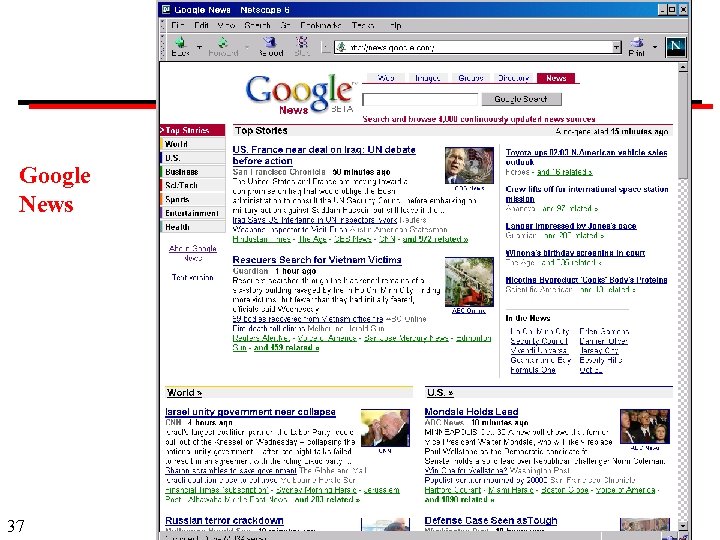
Task: Open the US, France near deal on Iraq headline
Action: [x=324, y=155]
